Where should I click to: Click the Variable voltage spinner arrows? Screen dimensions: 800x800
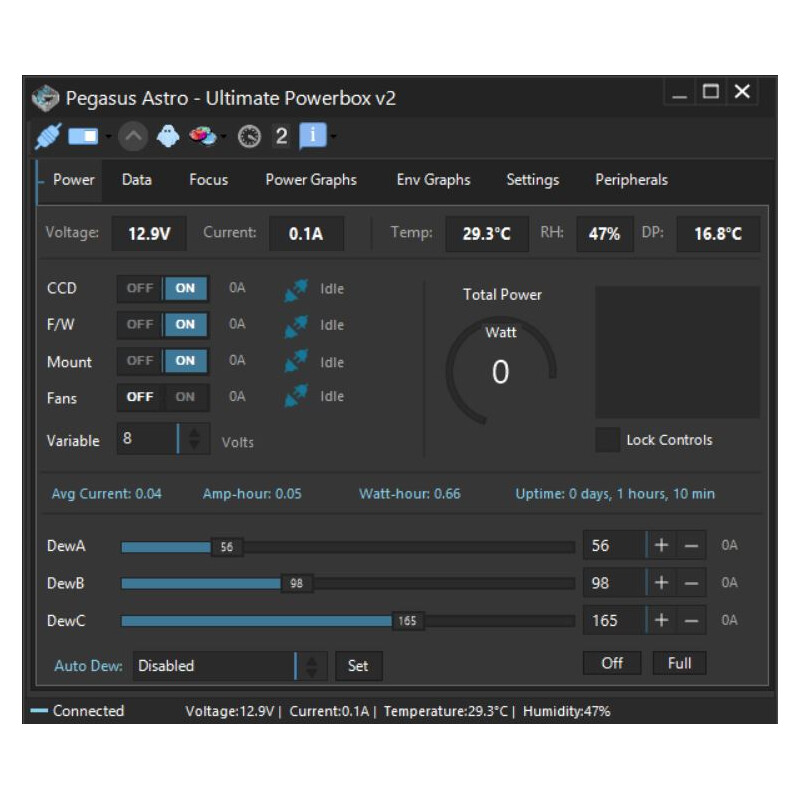pyautogui.click(x=194, y=439)
